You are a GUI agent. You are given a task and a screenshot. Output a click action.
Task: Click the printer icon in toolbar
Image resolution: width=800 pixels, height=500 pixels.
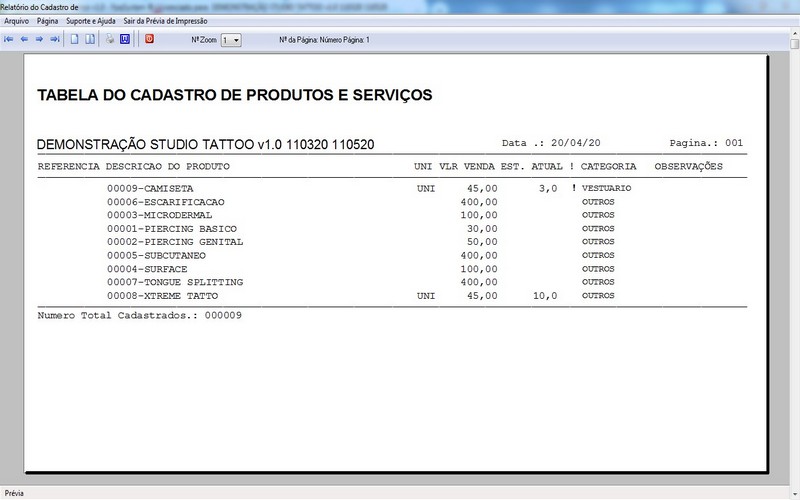(x=110, y=39)
